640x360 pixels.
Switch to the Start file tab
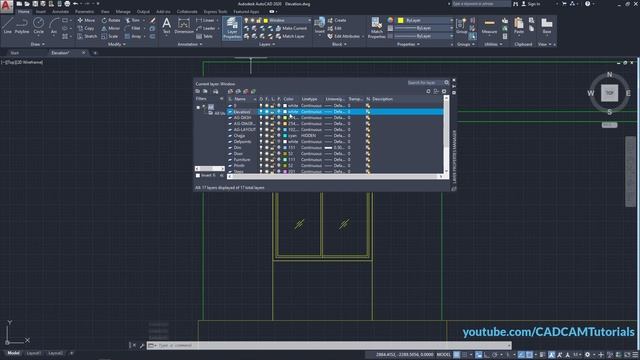pyautogui.click(x=15, y=53)
